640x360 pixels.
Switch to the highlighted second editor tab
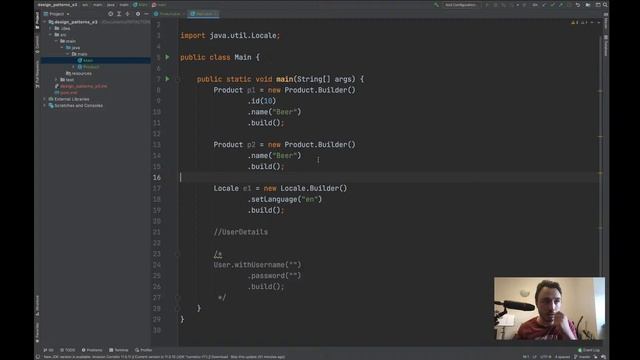coord(204,14)
